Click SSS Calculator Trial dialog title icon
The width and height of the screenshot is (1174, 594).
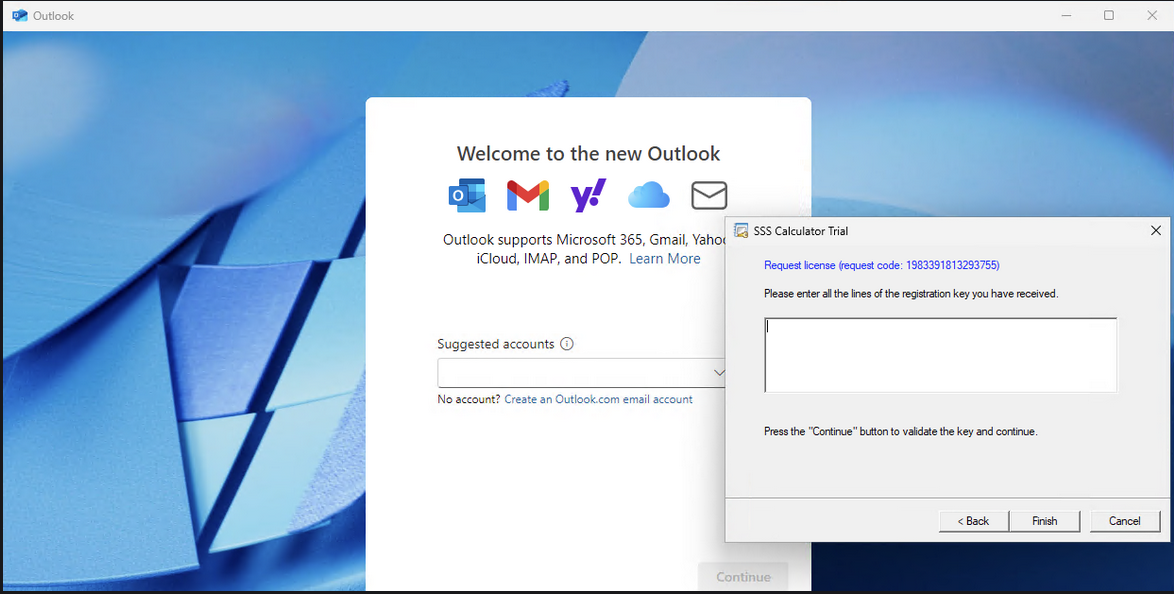coord(741,231)
